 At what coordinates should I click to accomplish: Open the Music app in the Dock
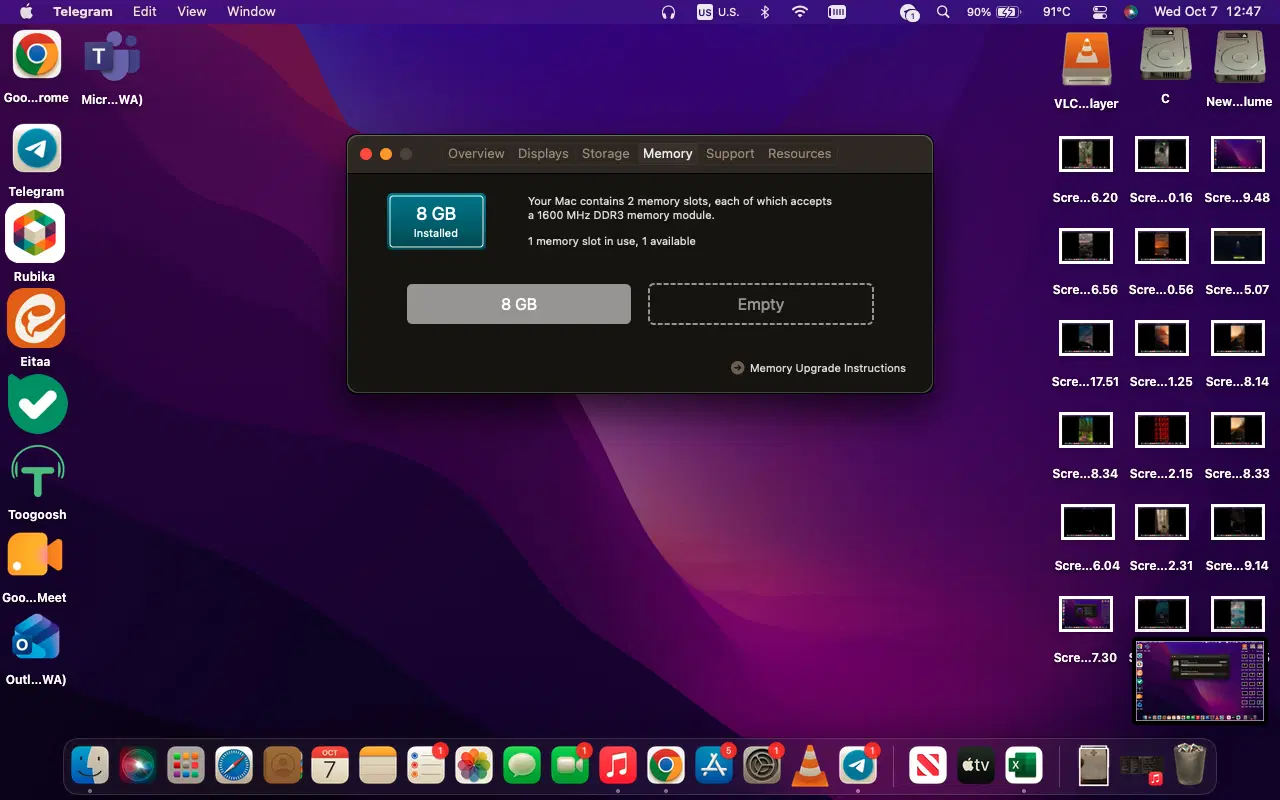point(618,766)
